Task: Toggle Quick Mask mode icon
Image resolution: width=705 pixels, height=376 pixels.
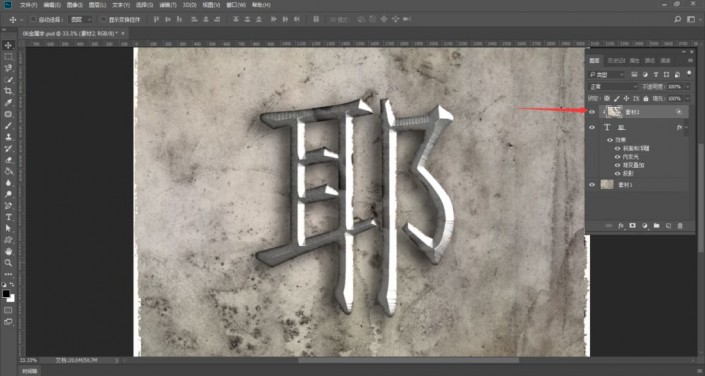Action: [x=8, y=310]
